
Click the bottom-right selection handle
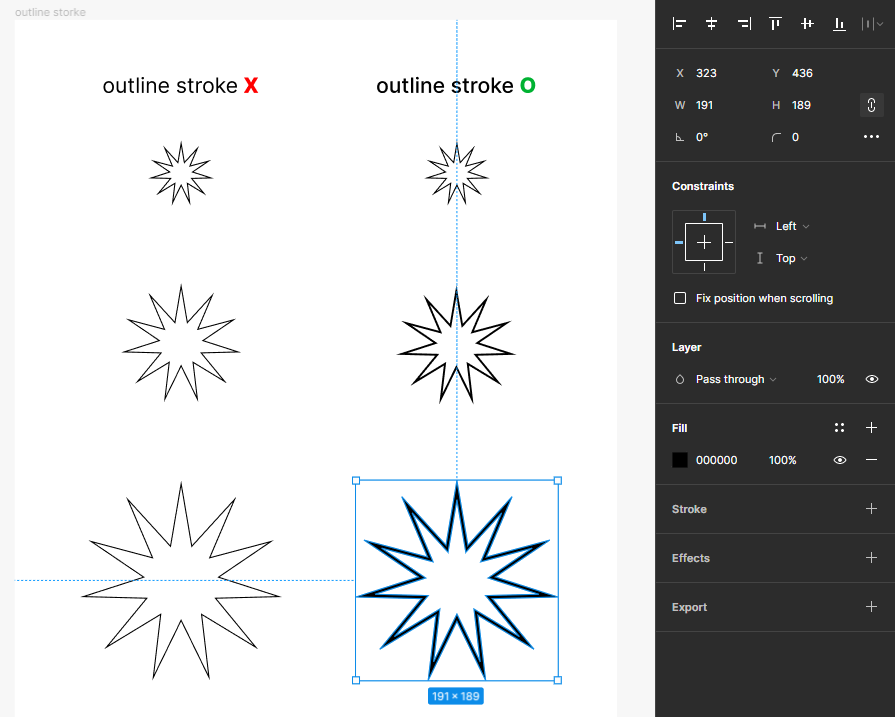(x=558, y=680)
